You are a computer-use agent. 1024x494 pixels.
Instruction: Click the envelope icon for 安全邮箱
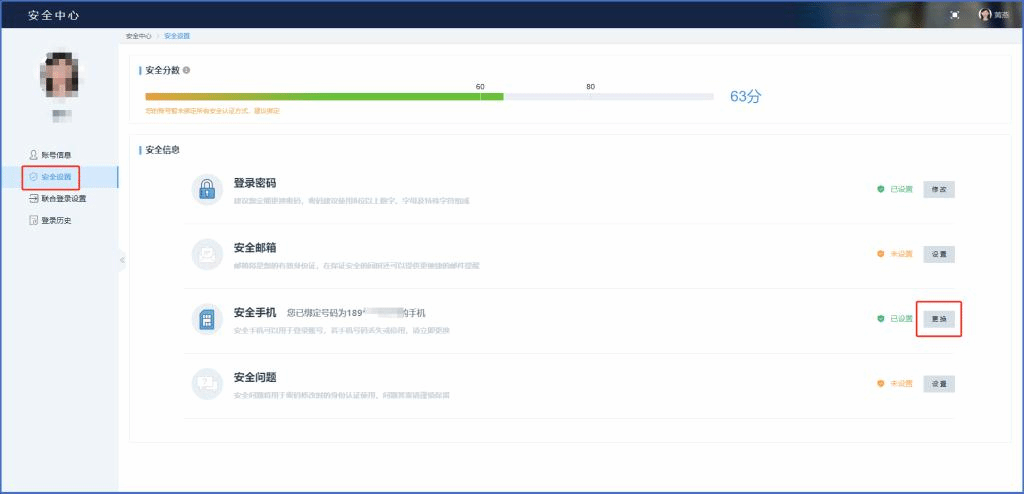tap(207, 254)
